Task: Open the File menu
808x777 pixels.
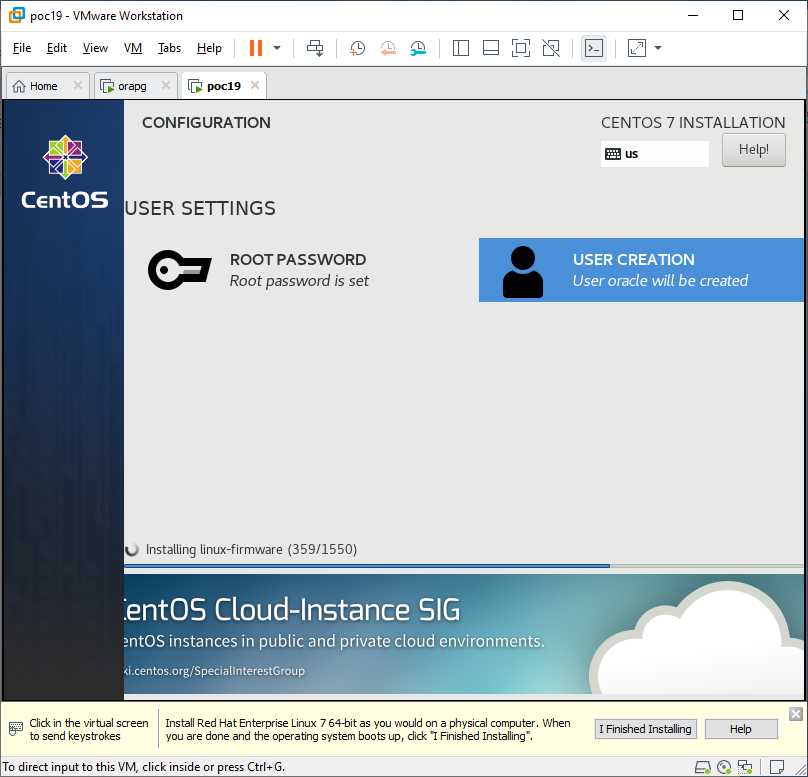Action: [22, 48]
